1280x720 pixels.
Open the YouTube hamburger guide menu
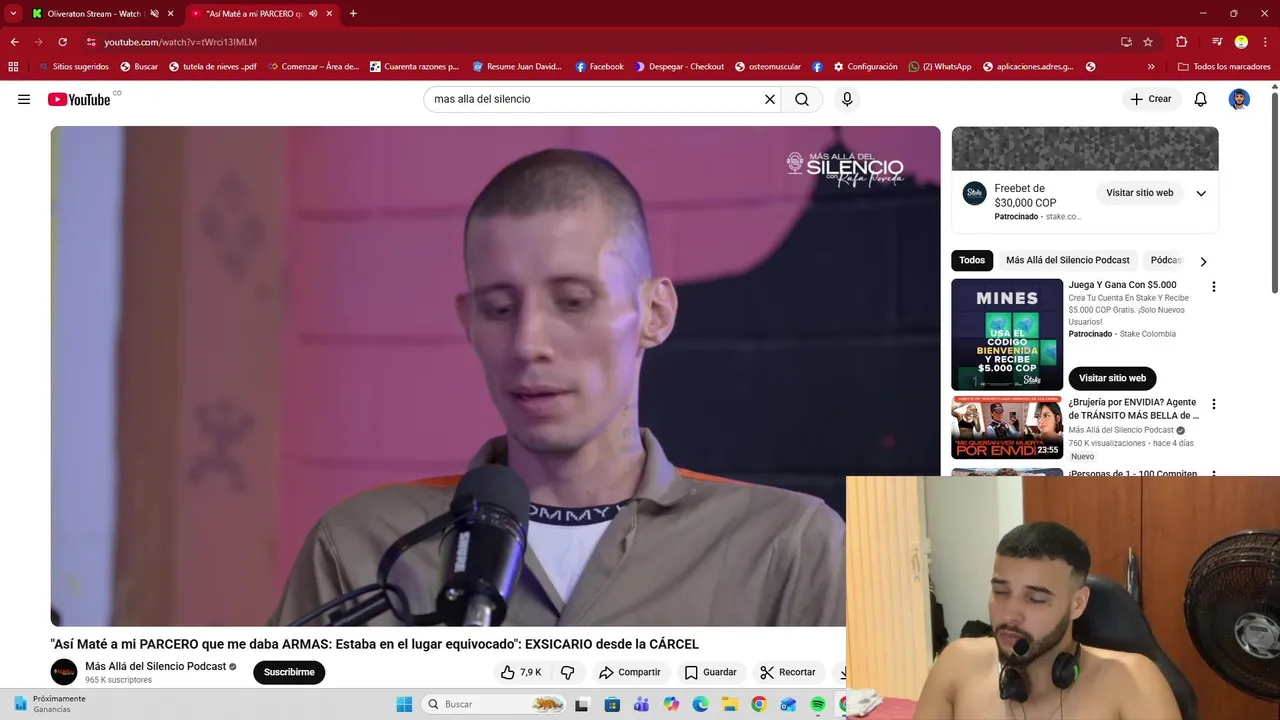pyautogui.click(x=24, y=99)
